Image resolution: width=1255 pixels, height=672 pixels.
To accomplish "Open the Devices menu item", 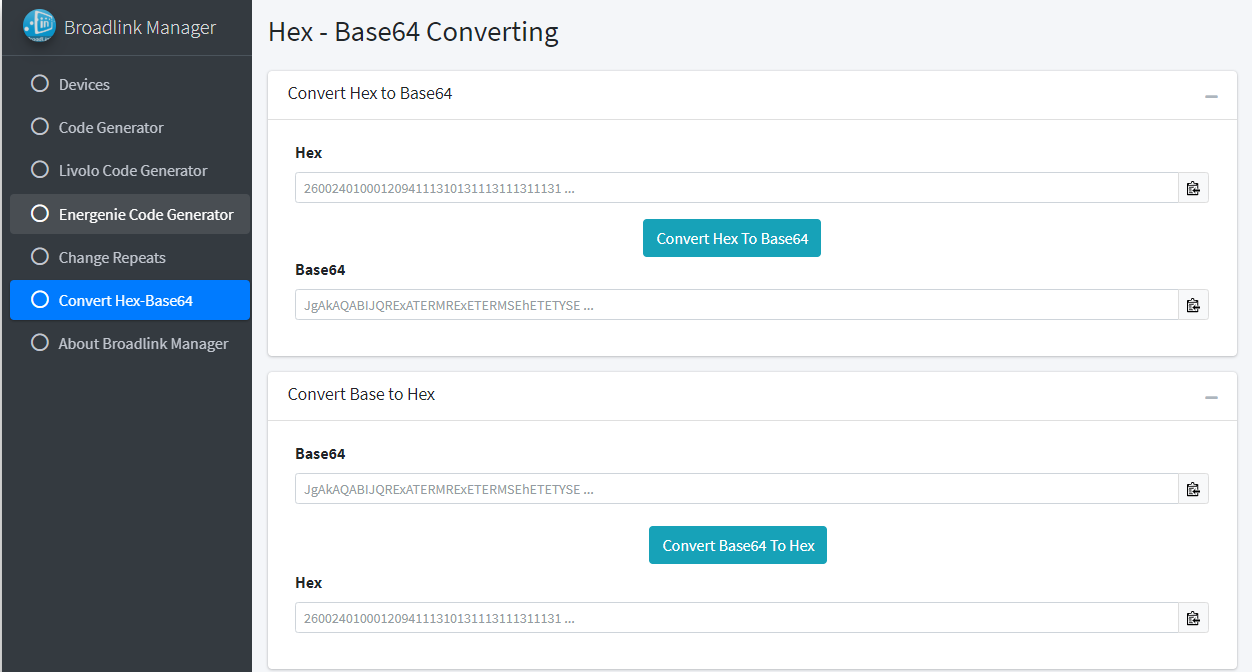I will 130,84.
